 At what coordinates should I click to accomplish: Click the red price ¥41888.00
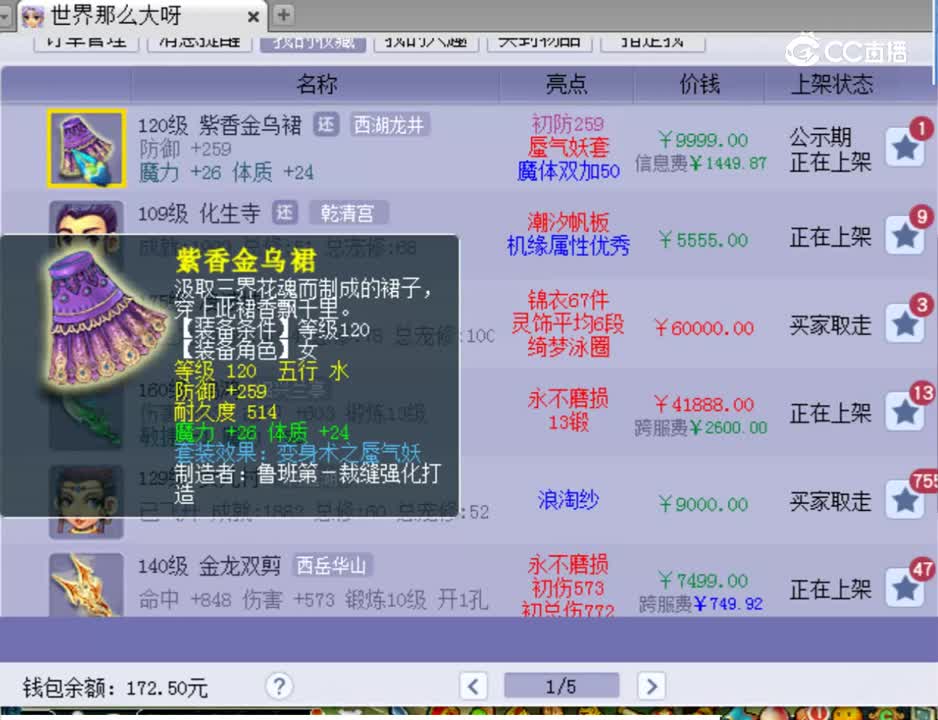pyautogui.click(x=704, y=404)
